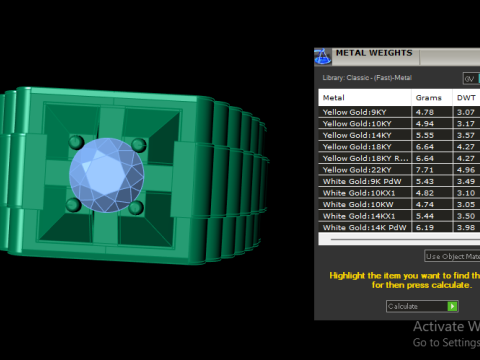Click the 5.55 grams value
Viewport: 480px width, 360px height.
pos(425,135)
